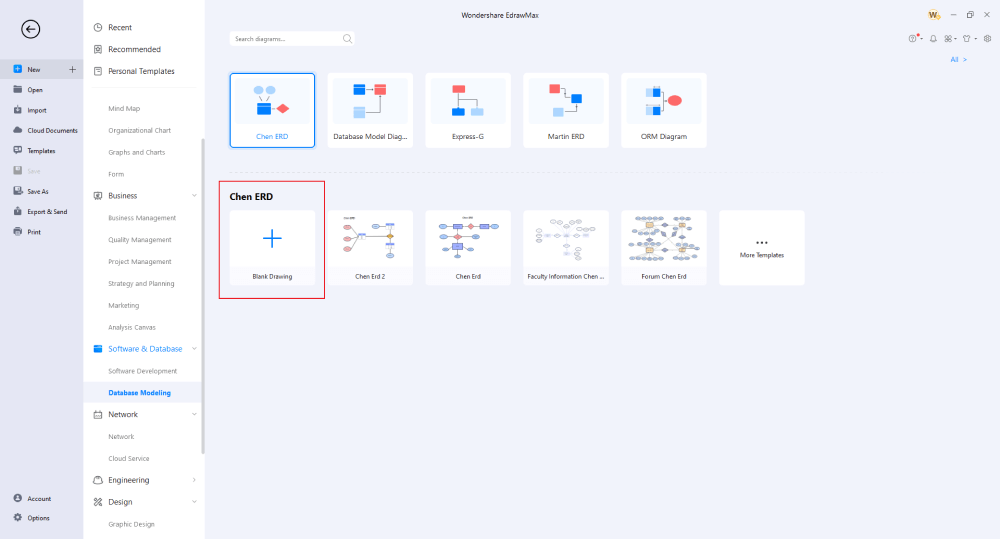Open the notifications bell

[x=933, y=39]
